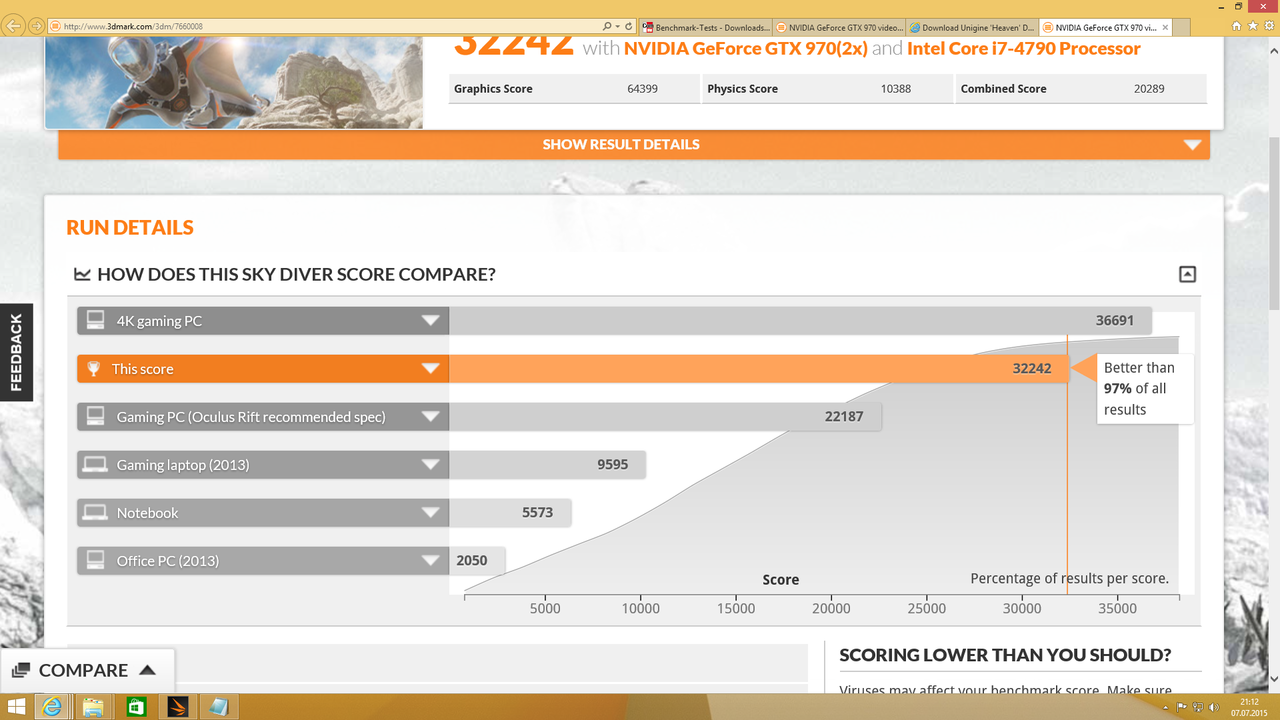Click the Better than 97% tooltip

1143,388
